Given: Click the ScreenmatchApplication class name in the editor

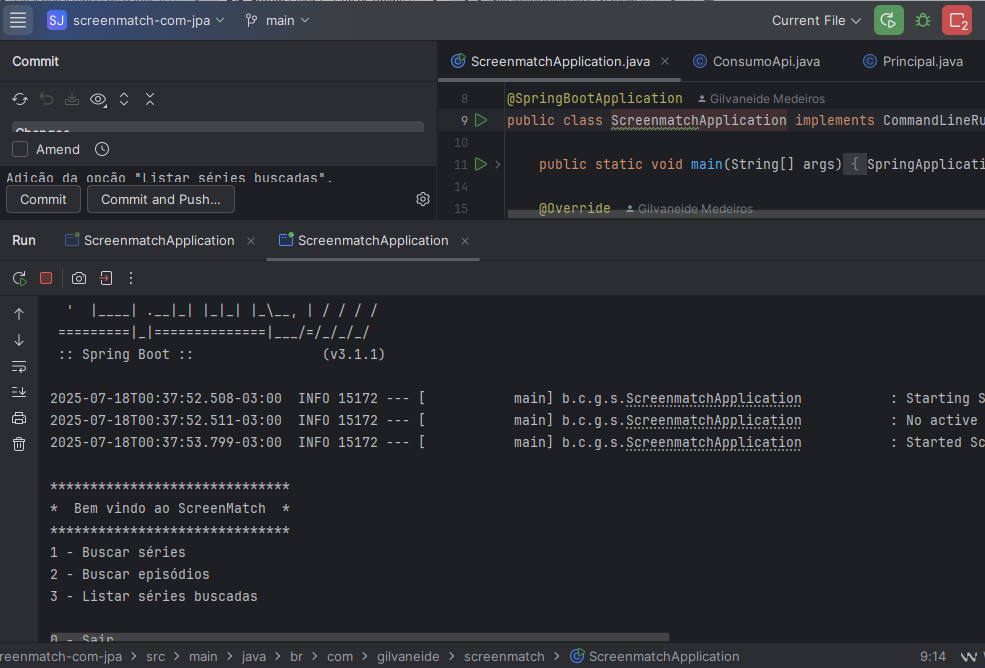Looking at the screenshot, I should point(699,120).
